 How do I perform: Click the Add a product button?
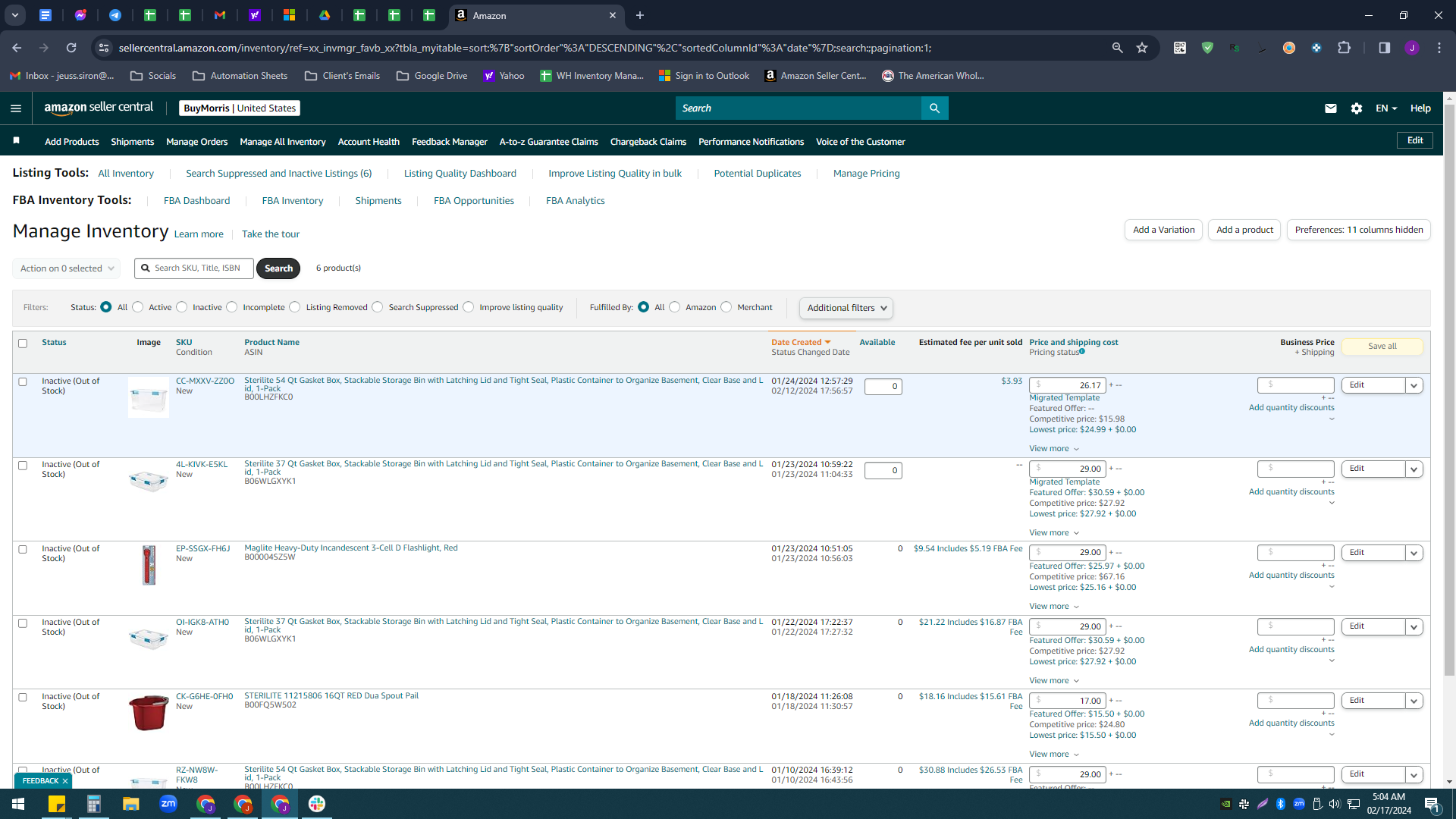[x=1244, y=230]
